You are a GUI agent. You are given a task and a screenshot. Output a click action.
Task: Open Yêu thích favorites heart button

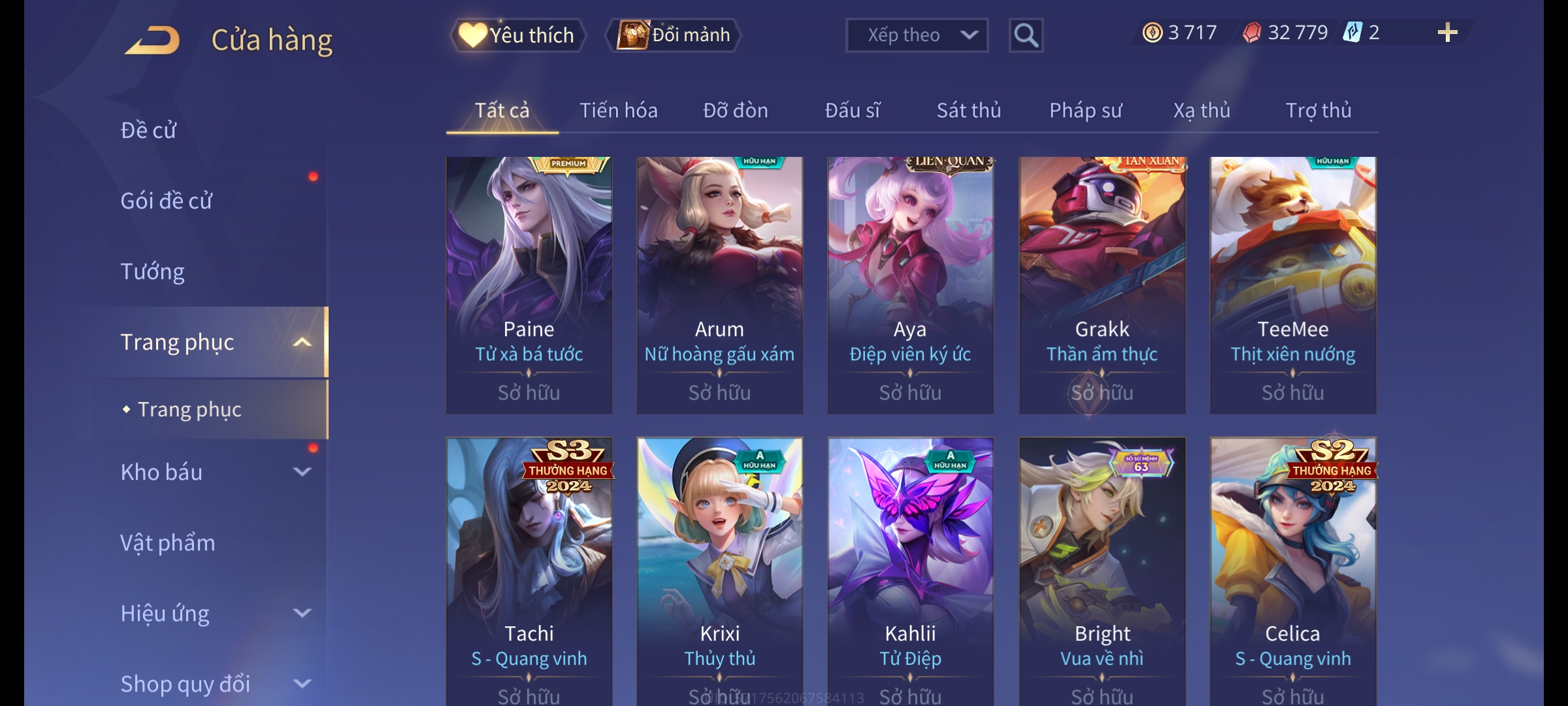pyautogui.click(x=517, y=35)
